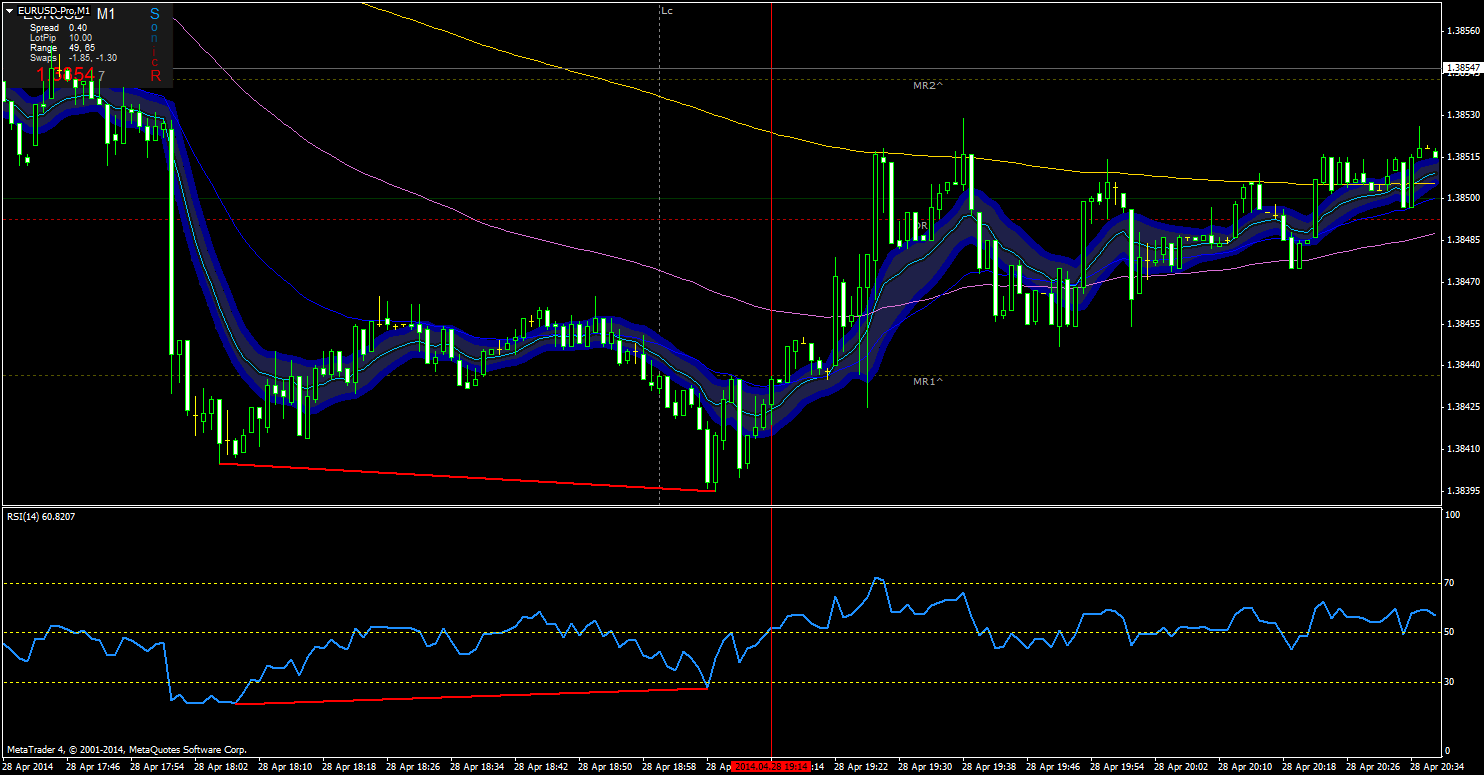Select the red trendline under price lows
This screenshot has width=1484, height=775.
pyautogui.click(x=467, y=477)
